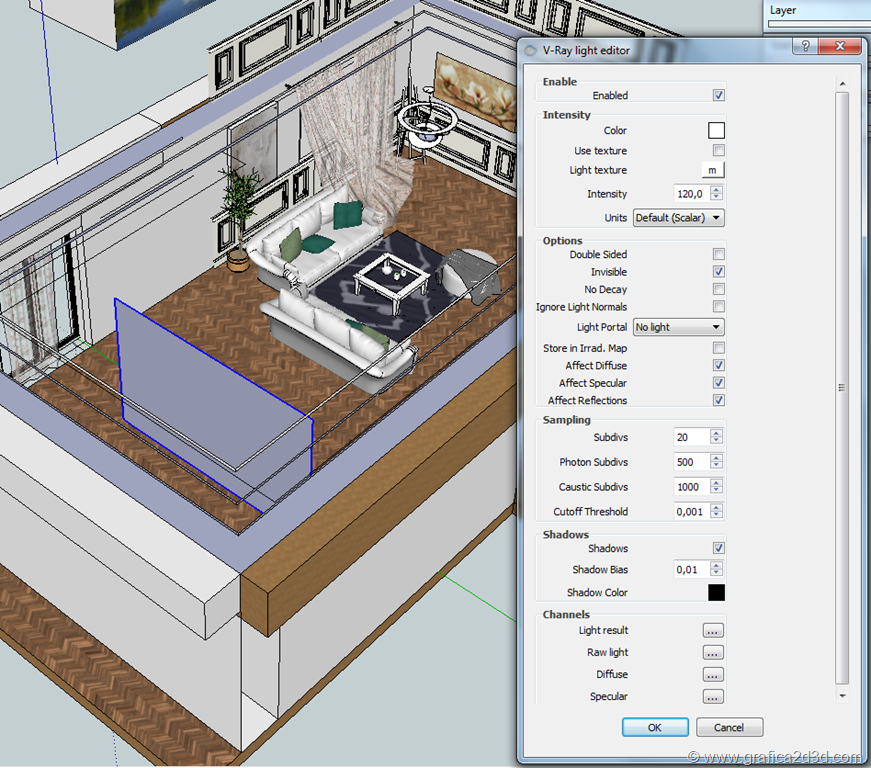Expand the Light Portal dropdown

click(x=678, y=327)
